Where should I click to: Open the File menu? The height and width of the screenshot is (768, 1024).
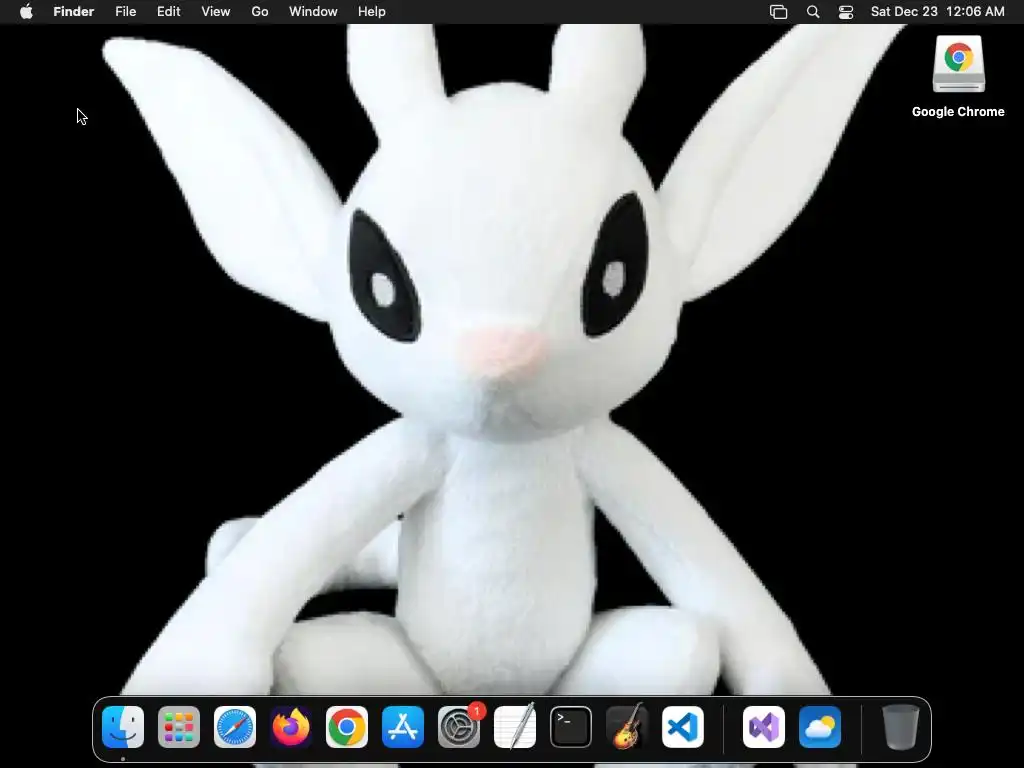click(x=125, y=12)
